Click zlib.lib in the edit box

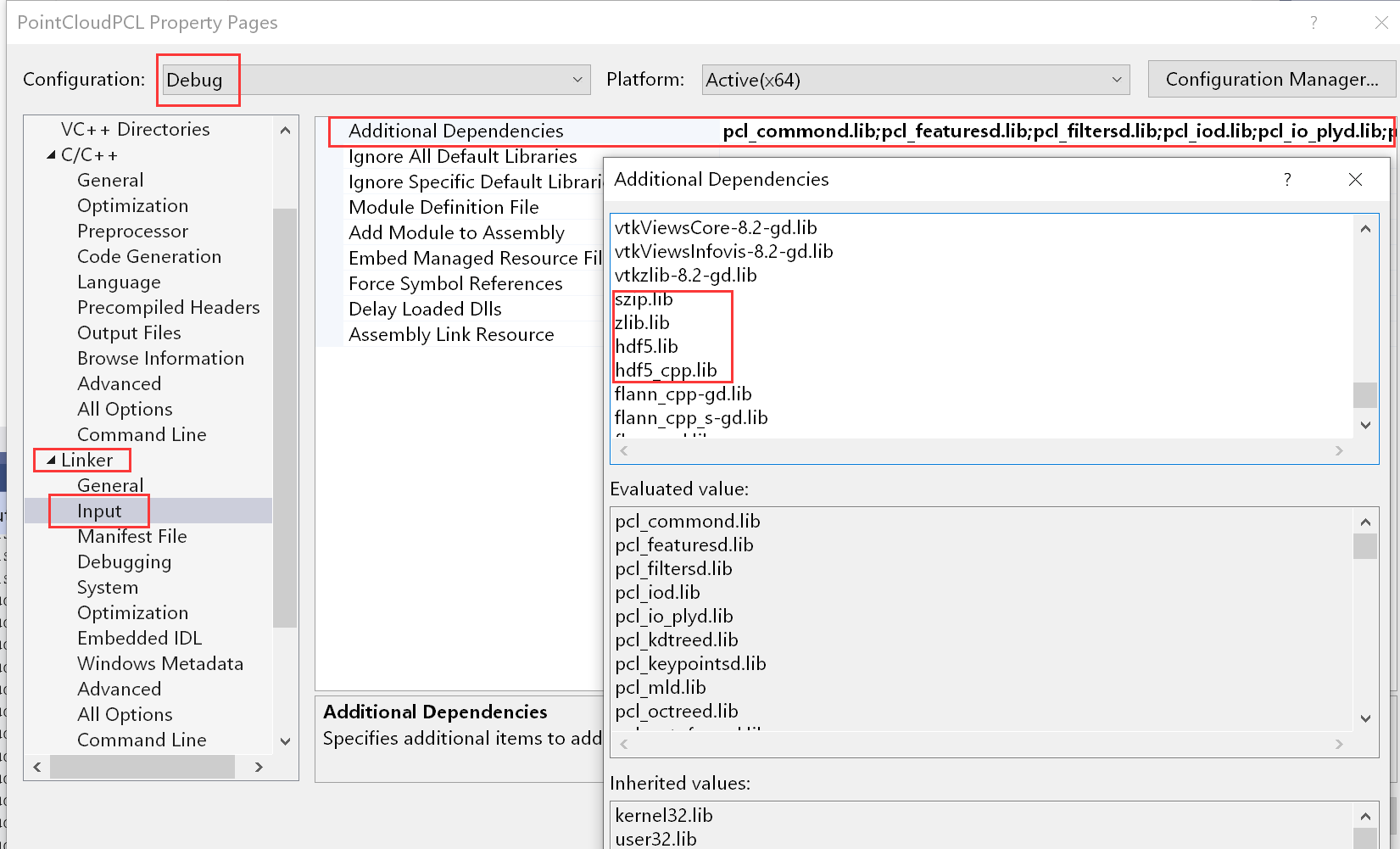coord(642,322)
